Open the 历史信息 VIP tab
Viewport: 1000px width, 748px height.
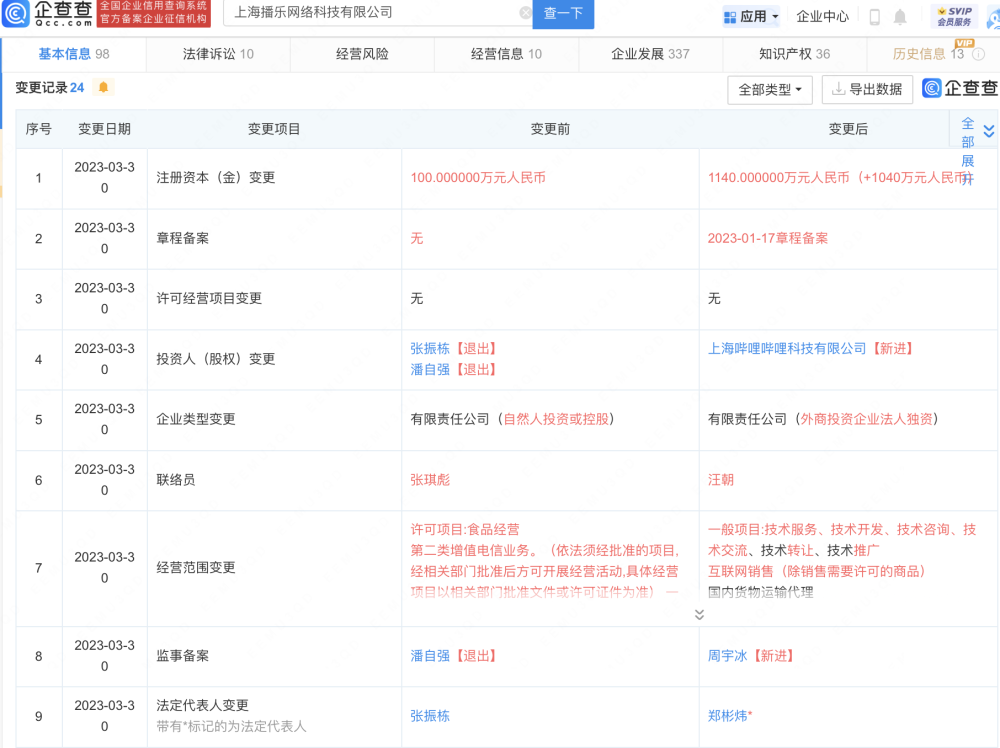(x=929, y=54)
